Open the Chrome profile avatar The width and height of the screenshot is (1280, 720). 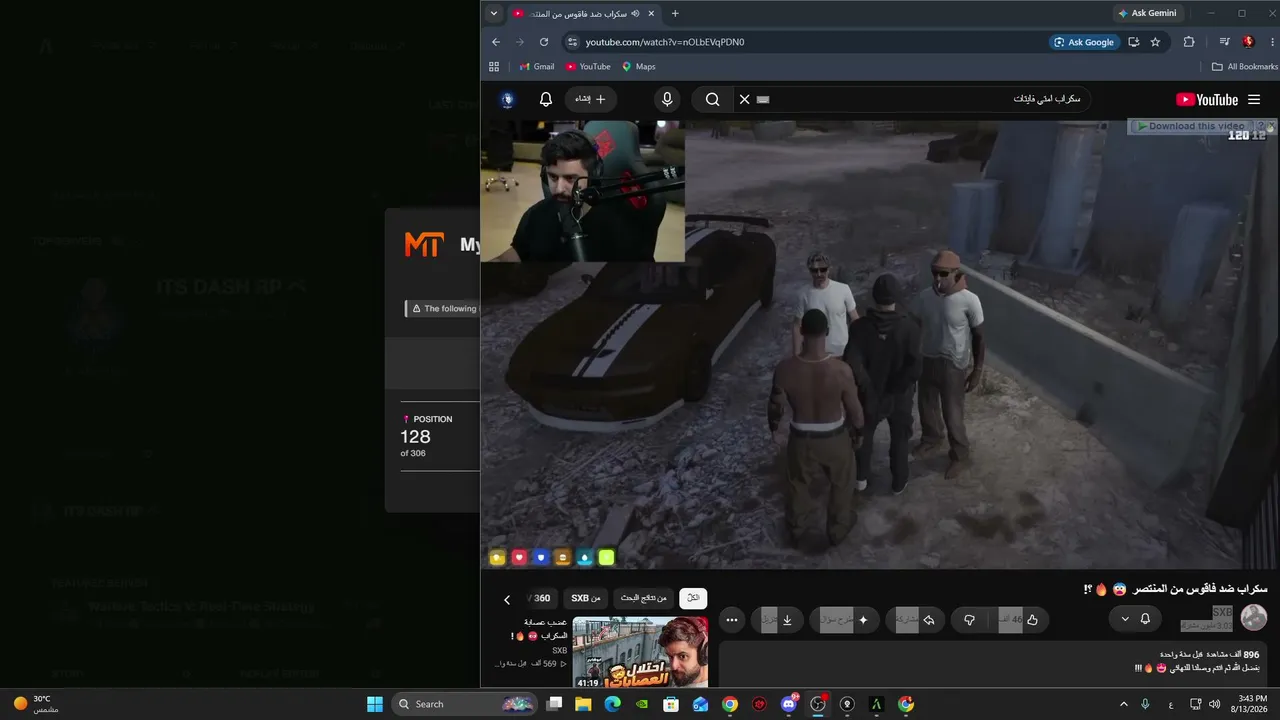tap(1248, 42)
